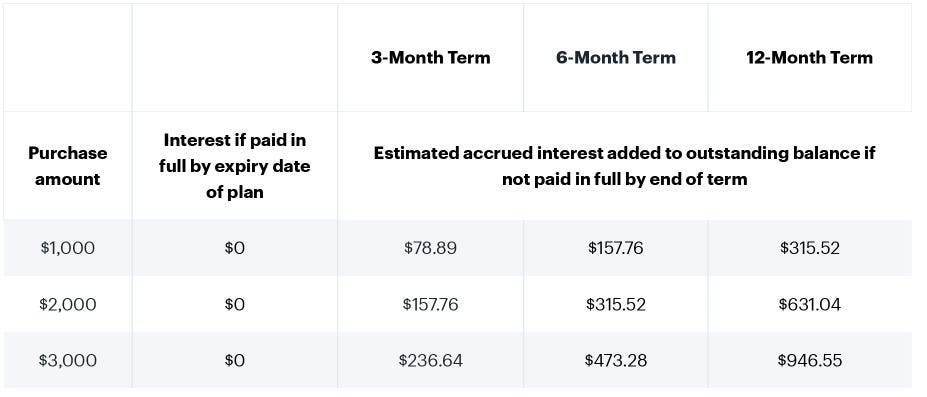This screenshot has width=927, height=397.
Task: Select $315.52 in the 12-Month column
Action: point(809,248)
